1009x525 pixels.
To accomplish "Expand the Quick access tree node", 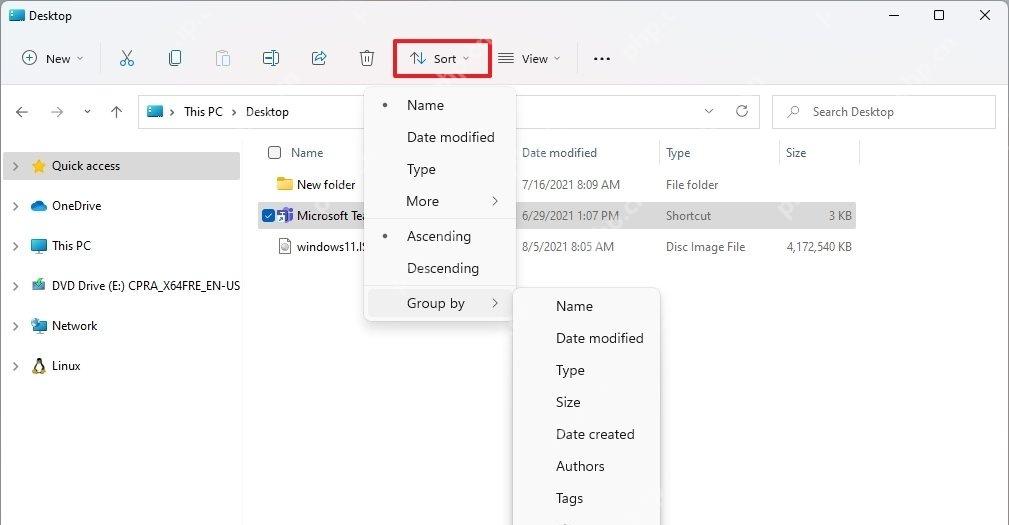I will [15, 166].
